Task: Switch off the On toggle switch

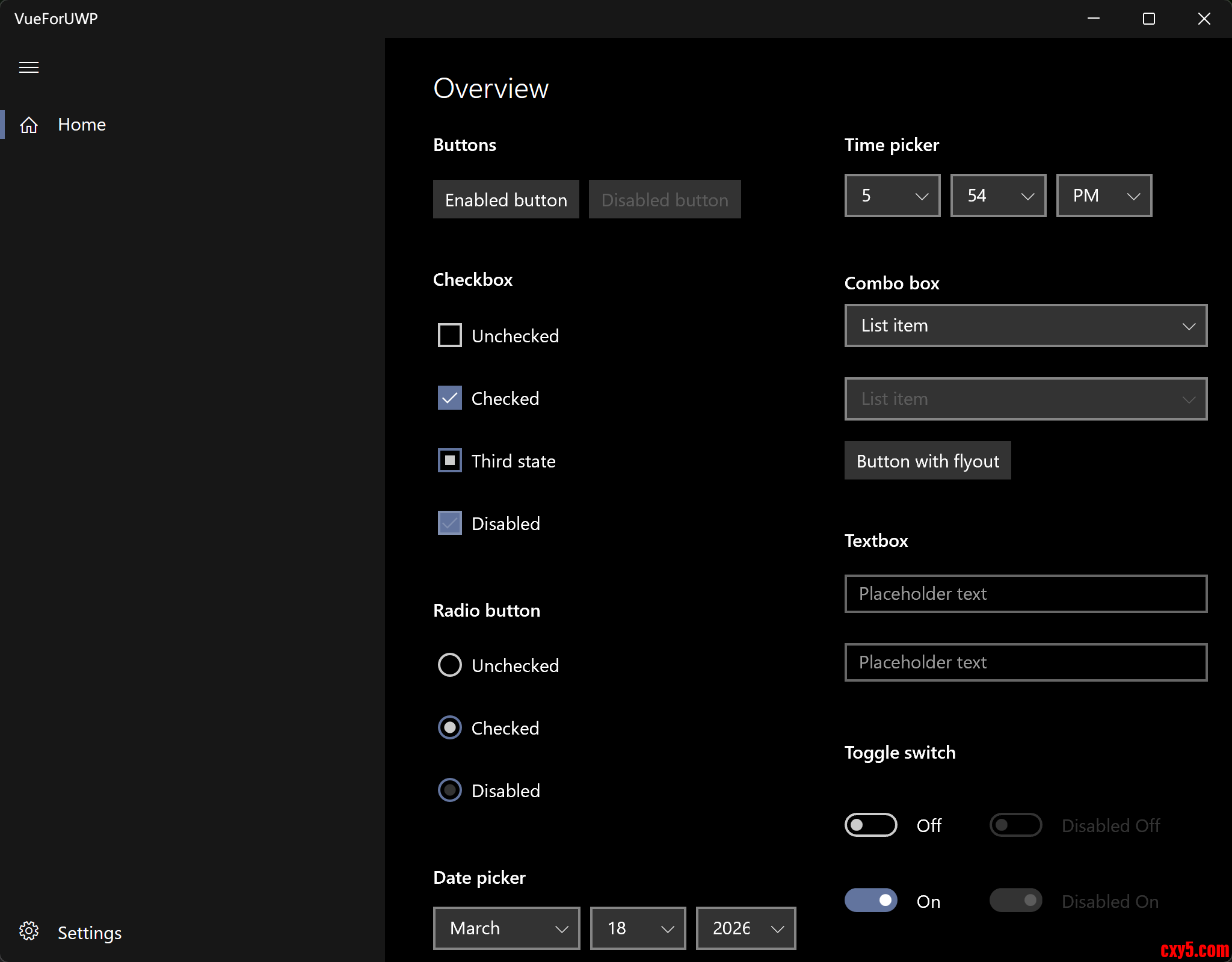Action: 870,900
